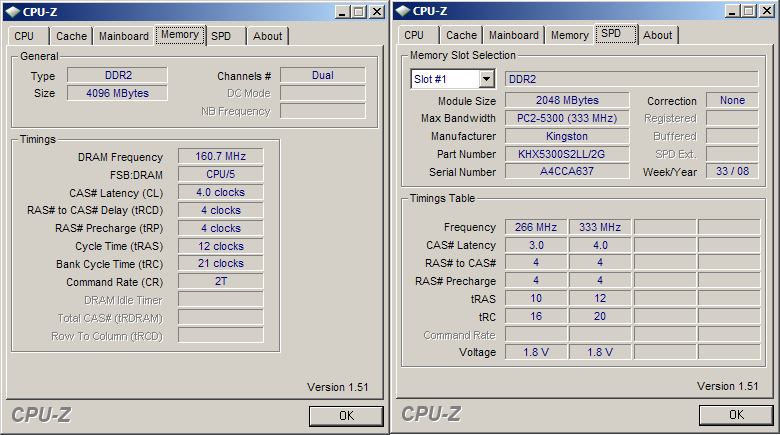Click tRC value 16 cell

click(x=536, y=316)
